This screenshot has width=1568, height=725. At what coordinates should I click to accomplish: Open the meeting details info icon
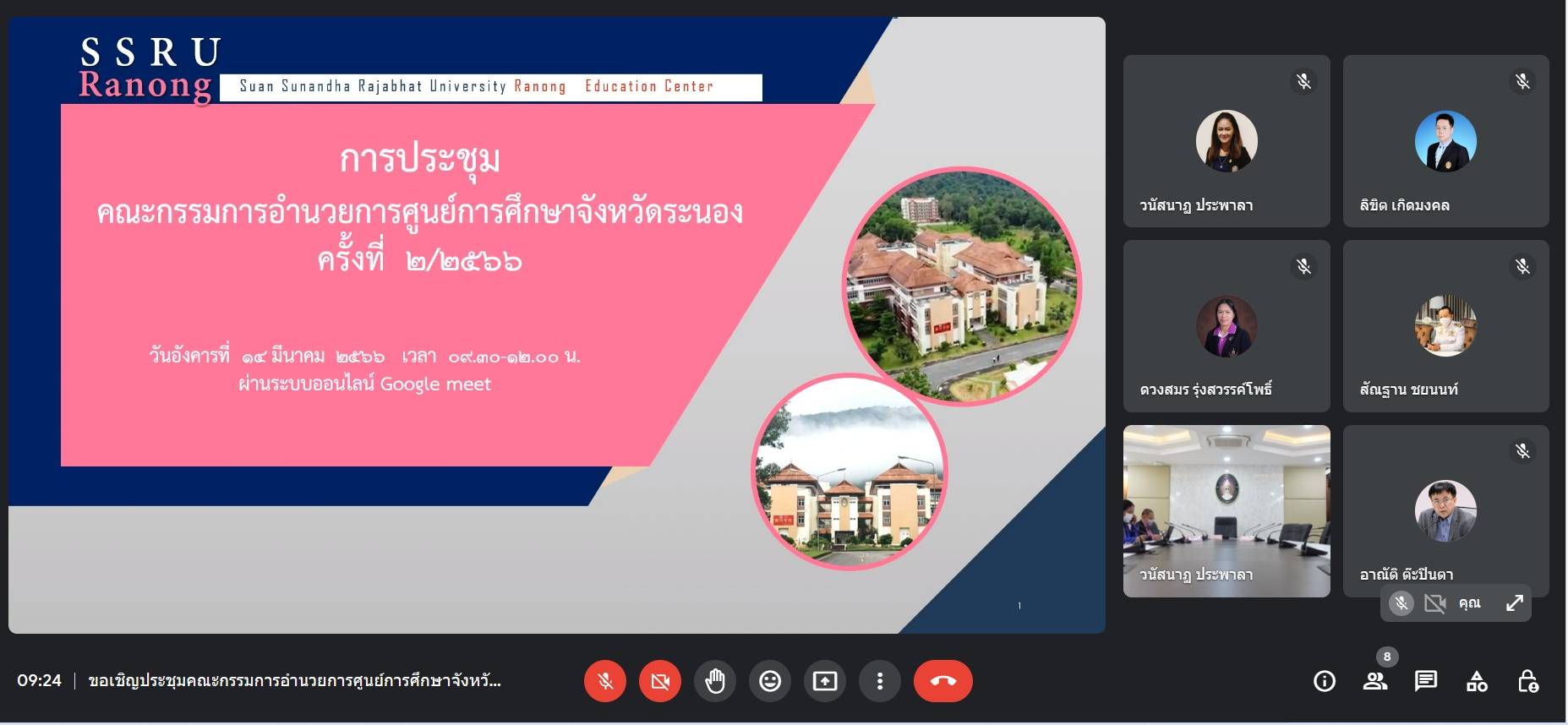[1325, 681]
